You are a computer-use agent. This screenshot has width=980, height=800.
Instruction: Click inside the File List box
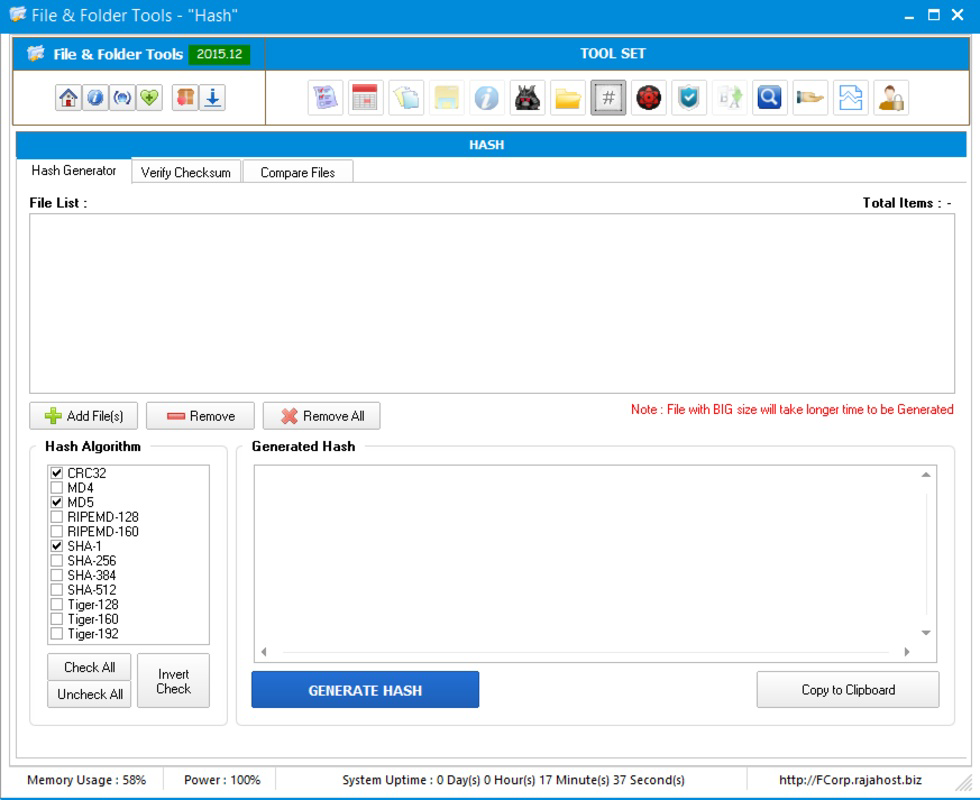(x=492, y=304)
